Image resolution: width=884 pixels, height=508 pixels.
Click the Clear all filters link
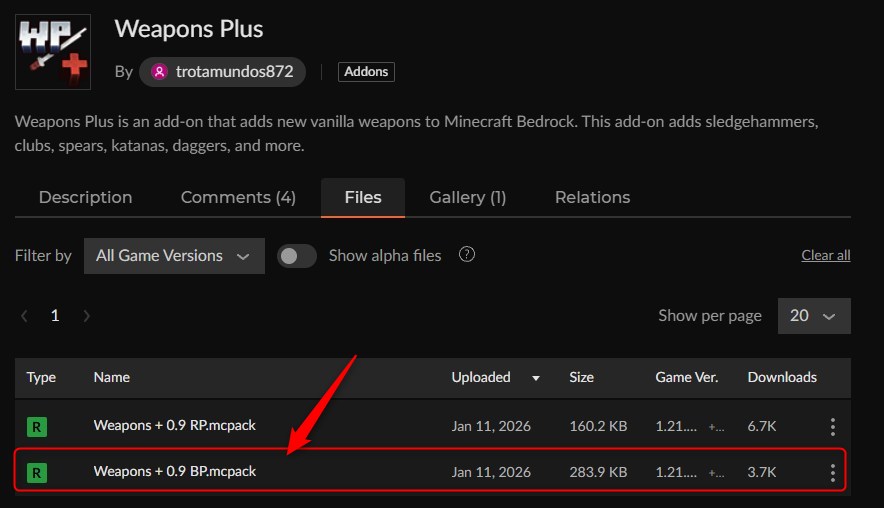pos(825,256)
